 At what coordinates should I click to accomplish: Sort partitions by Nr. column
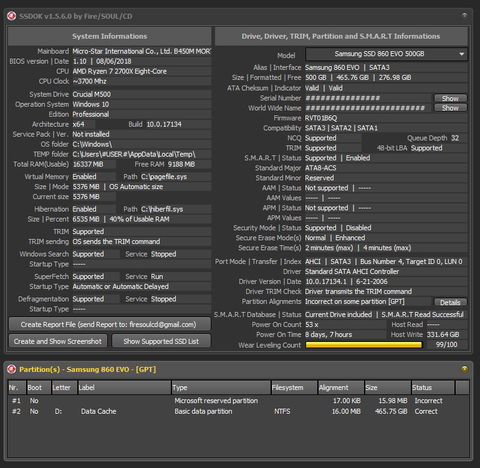(x=17, y=387)
